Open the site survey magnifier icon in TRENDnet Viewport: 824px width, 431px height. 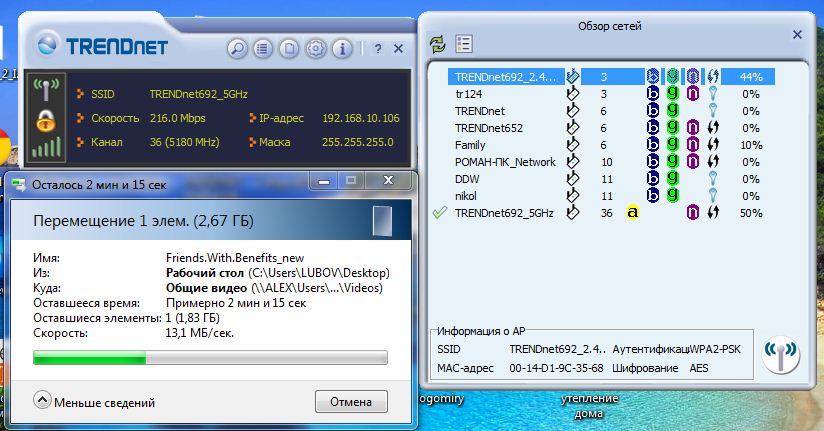pyautogui.click(x=237, y=49)
